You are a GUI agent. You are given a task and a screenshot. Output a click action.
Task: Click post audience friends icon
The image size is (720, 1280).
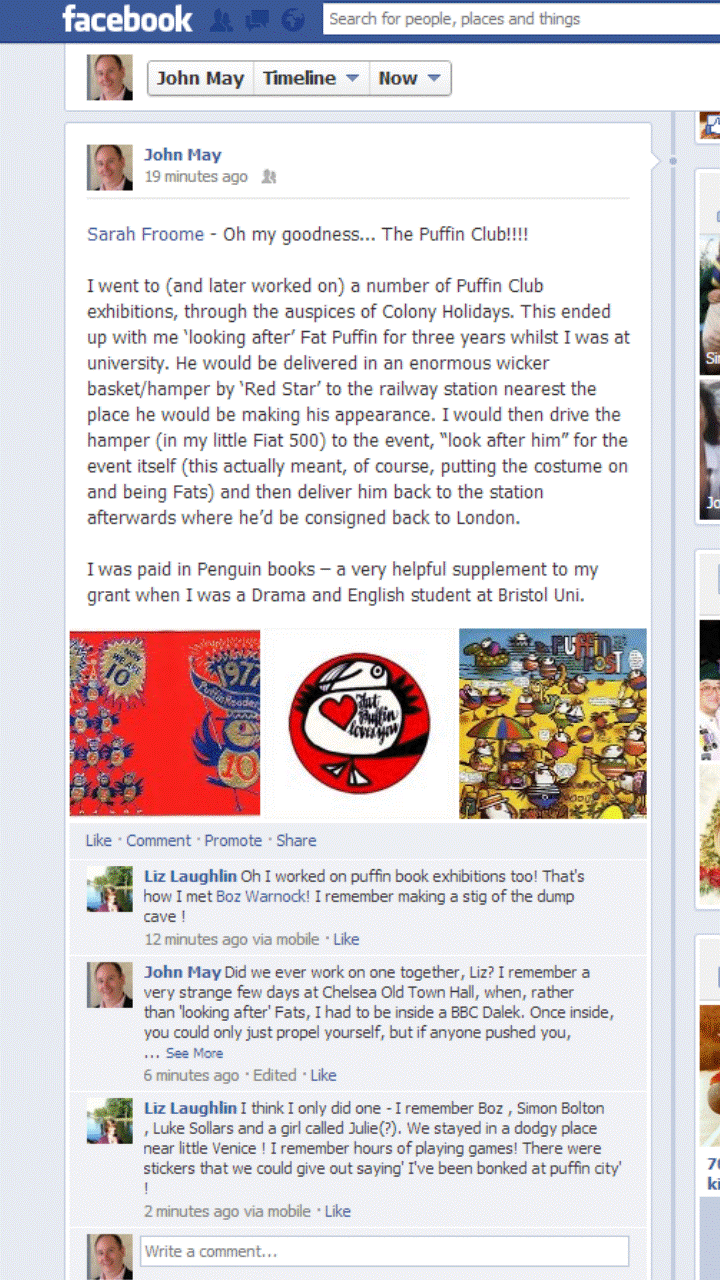[268, 177]
